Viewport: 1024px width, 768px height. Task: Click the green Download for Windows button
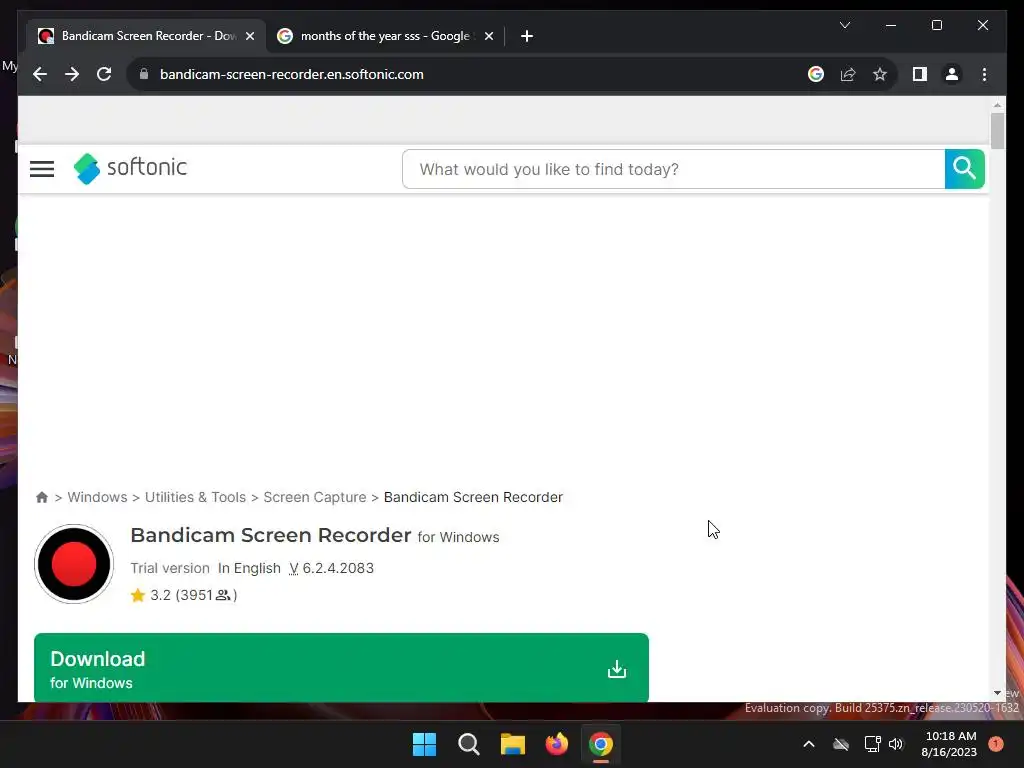(x=341, y=667)
